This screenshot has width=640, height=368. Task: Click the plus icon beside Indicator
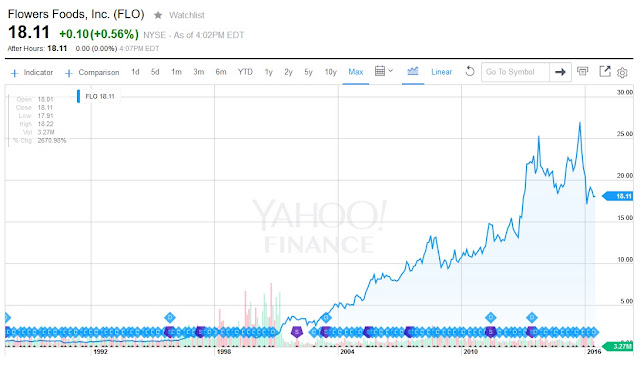(14, 73)
